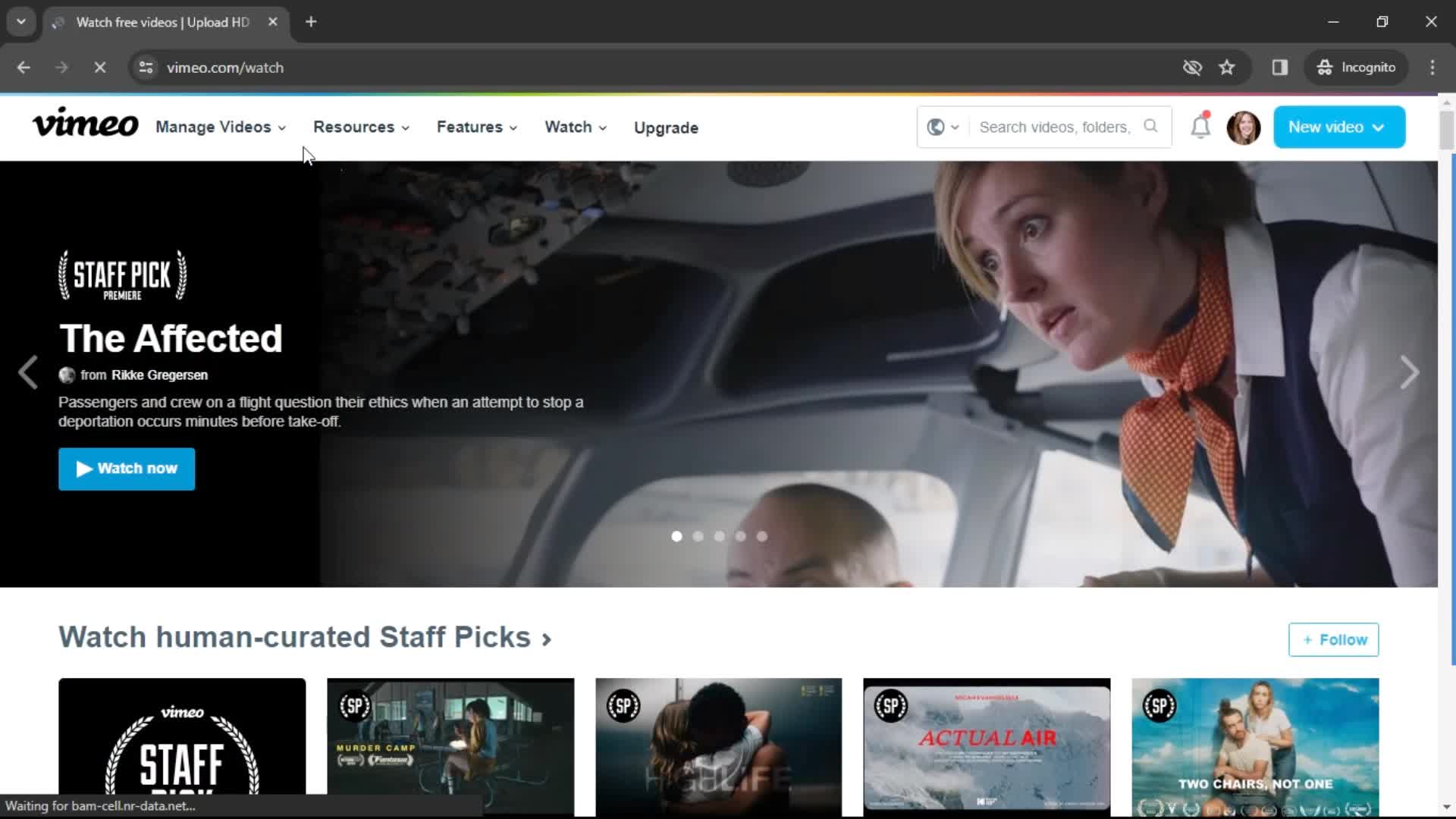Expand the Features menu
1456x819 pixels.
[x=477, y=127]
